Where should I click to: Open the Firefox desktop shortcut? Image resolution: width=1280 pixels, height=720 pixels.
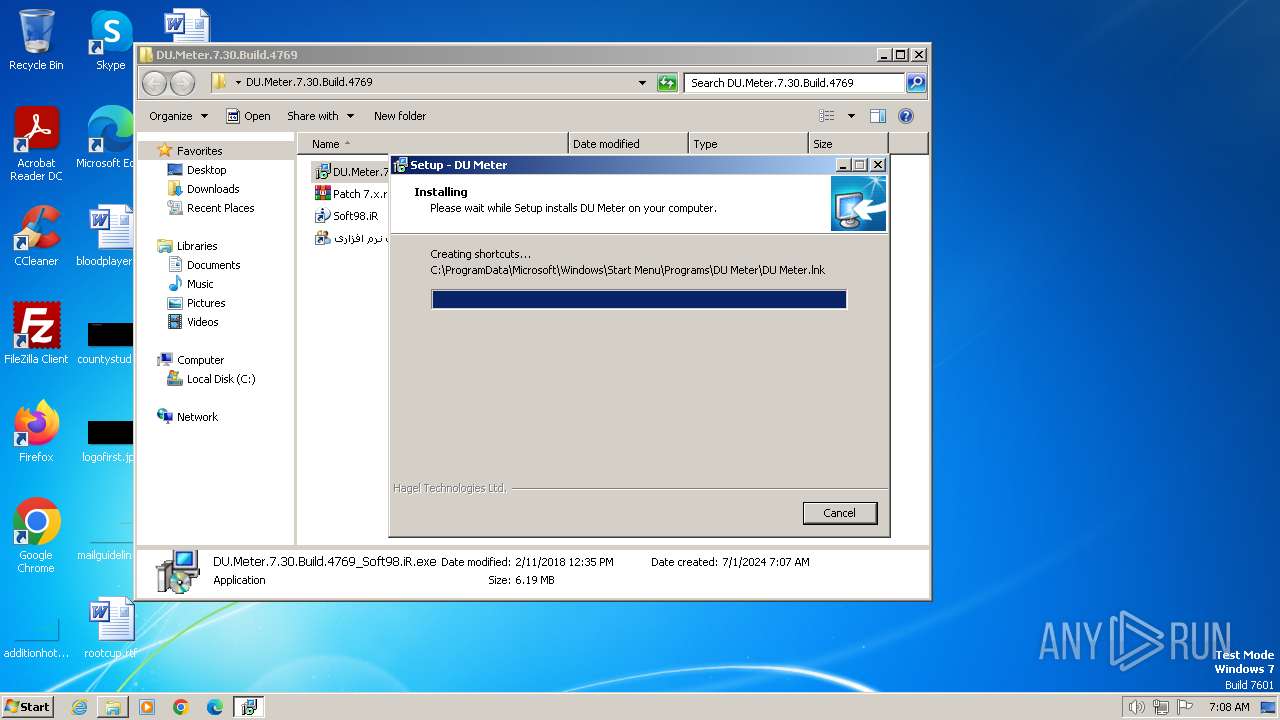coord(36,431)
